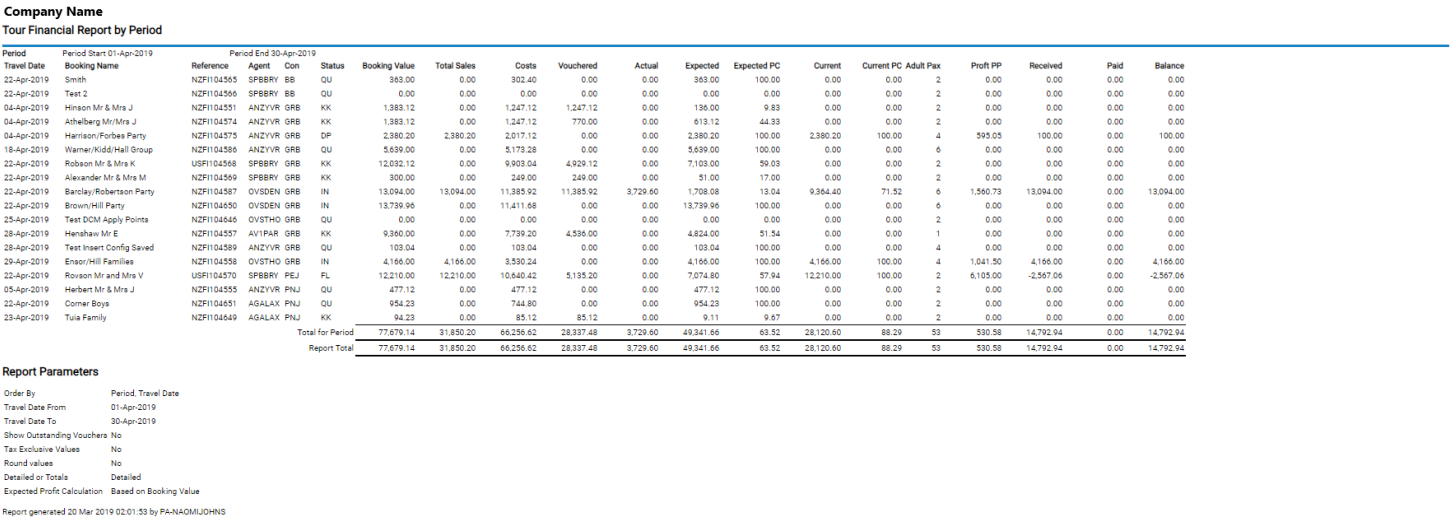
Task: Click the Balance column header
Action: 1169,66
